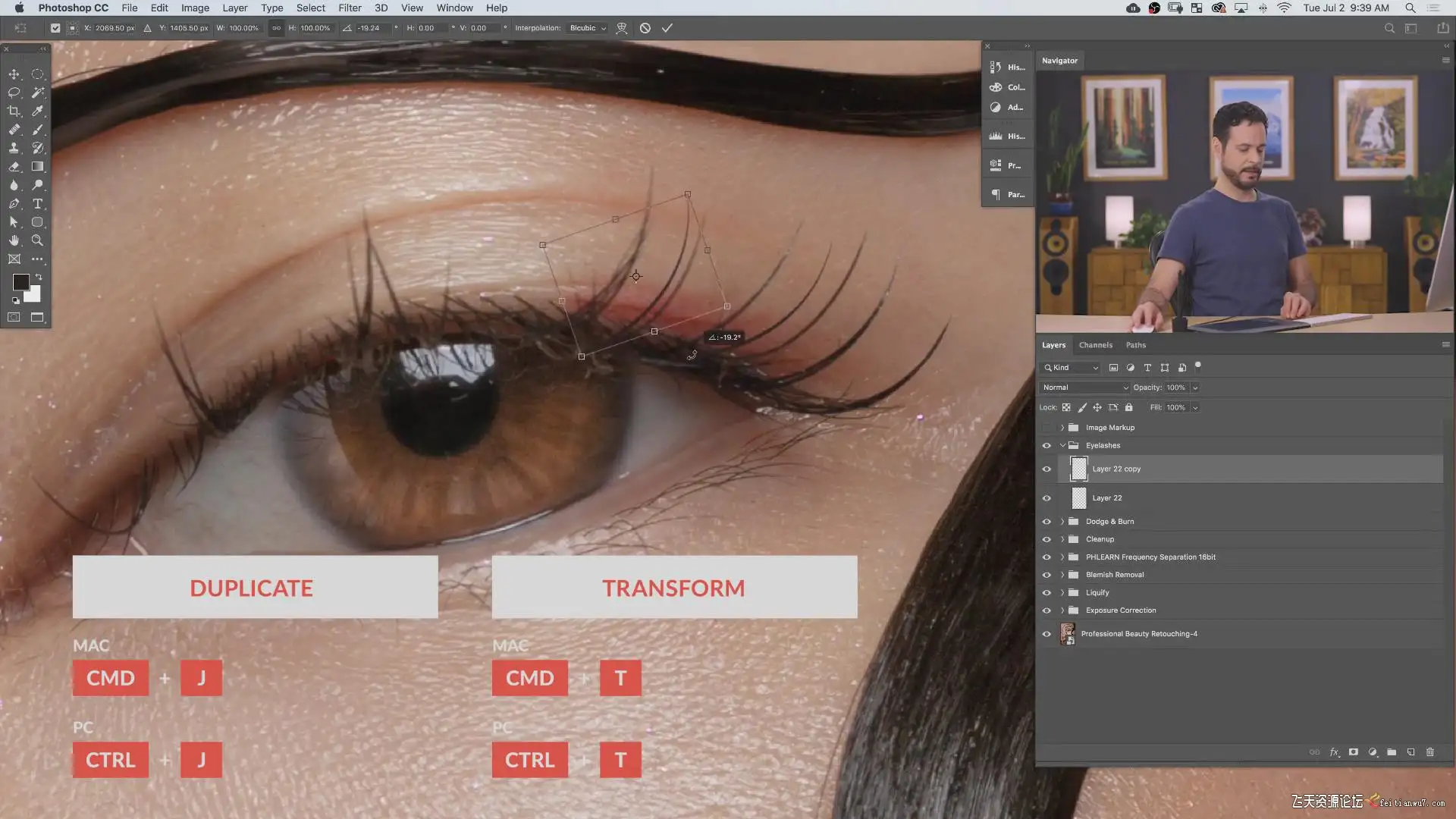
Task: Toggle maintain aspect ratio link button
Action: (x=276, y=28)
